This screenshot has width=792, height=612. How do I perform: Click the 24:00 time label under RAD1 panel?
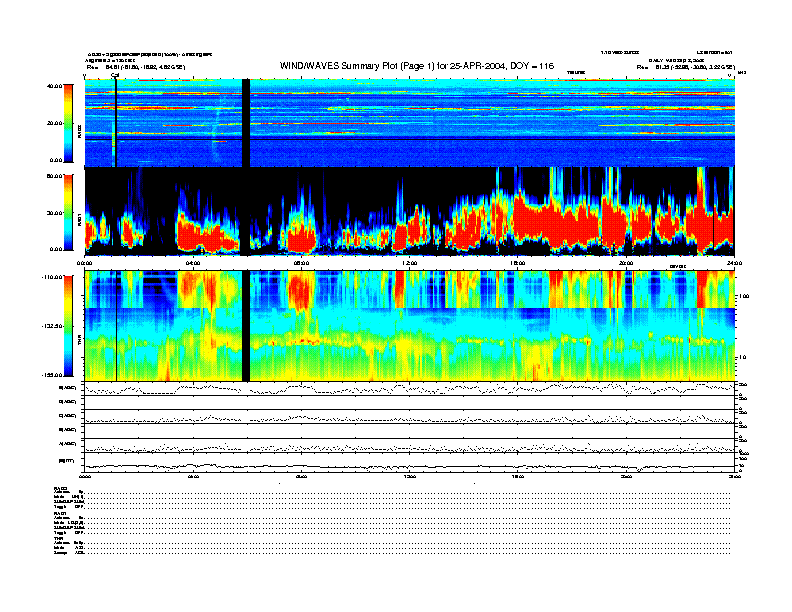[x=733, y=263]
